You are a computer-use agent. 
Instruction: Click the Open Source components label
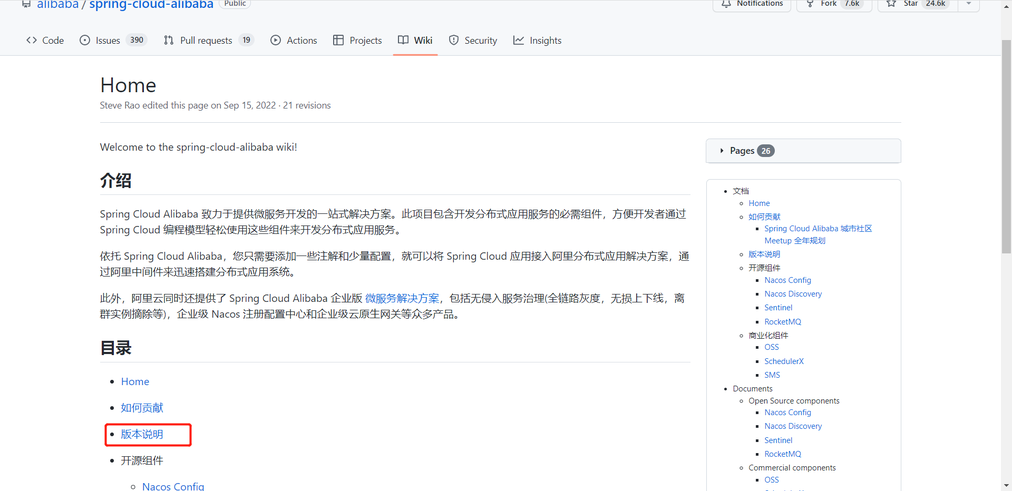tap(794, 401)
